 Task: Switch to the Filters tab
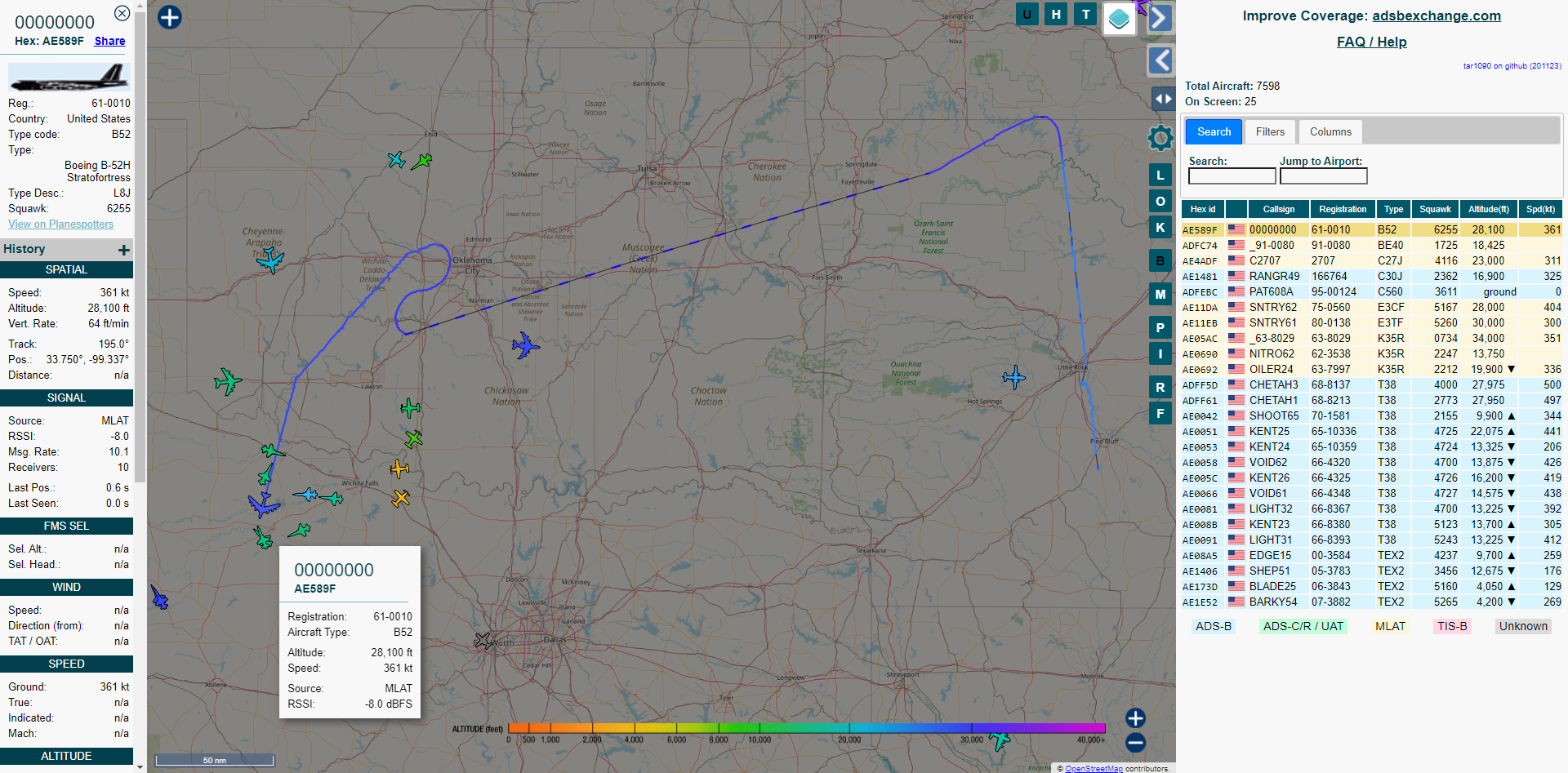[1270, 131]
